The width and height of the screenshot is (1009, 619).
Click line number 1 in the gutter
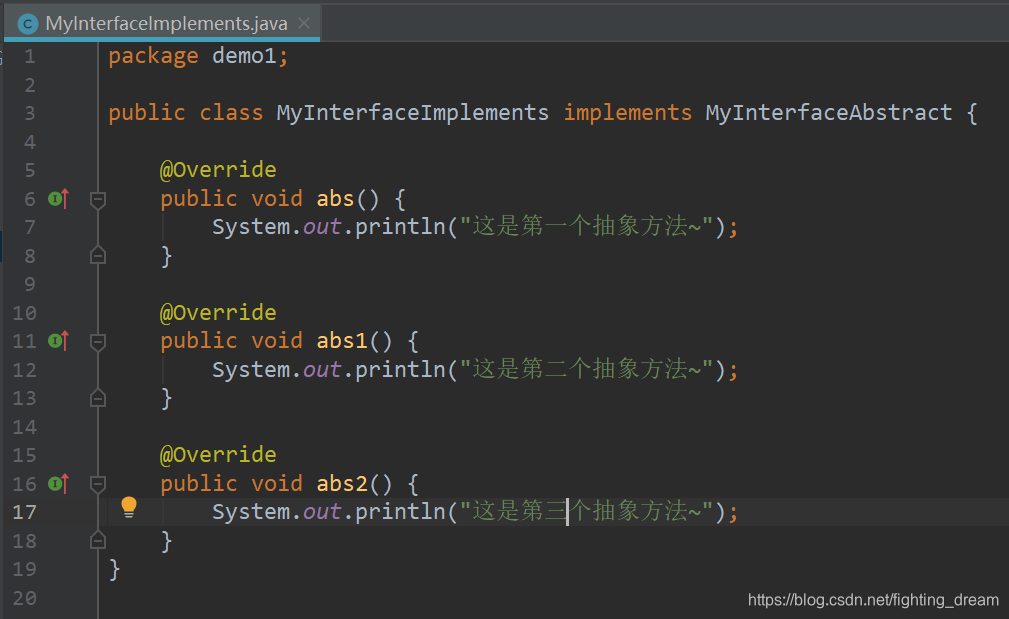pyautogui.click(x=30, y=57)
